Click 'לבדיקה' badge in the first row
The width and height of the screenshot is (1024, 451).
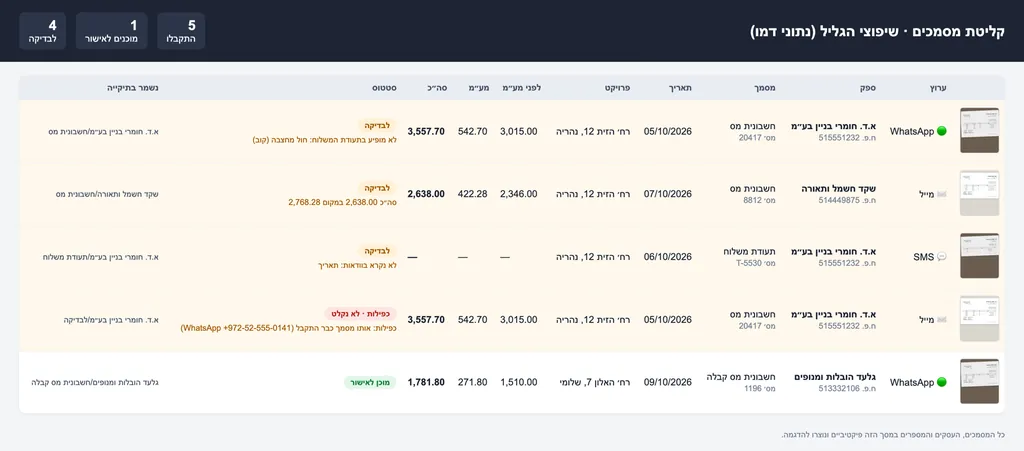pyautogui.click(x=377, y=125)
